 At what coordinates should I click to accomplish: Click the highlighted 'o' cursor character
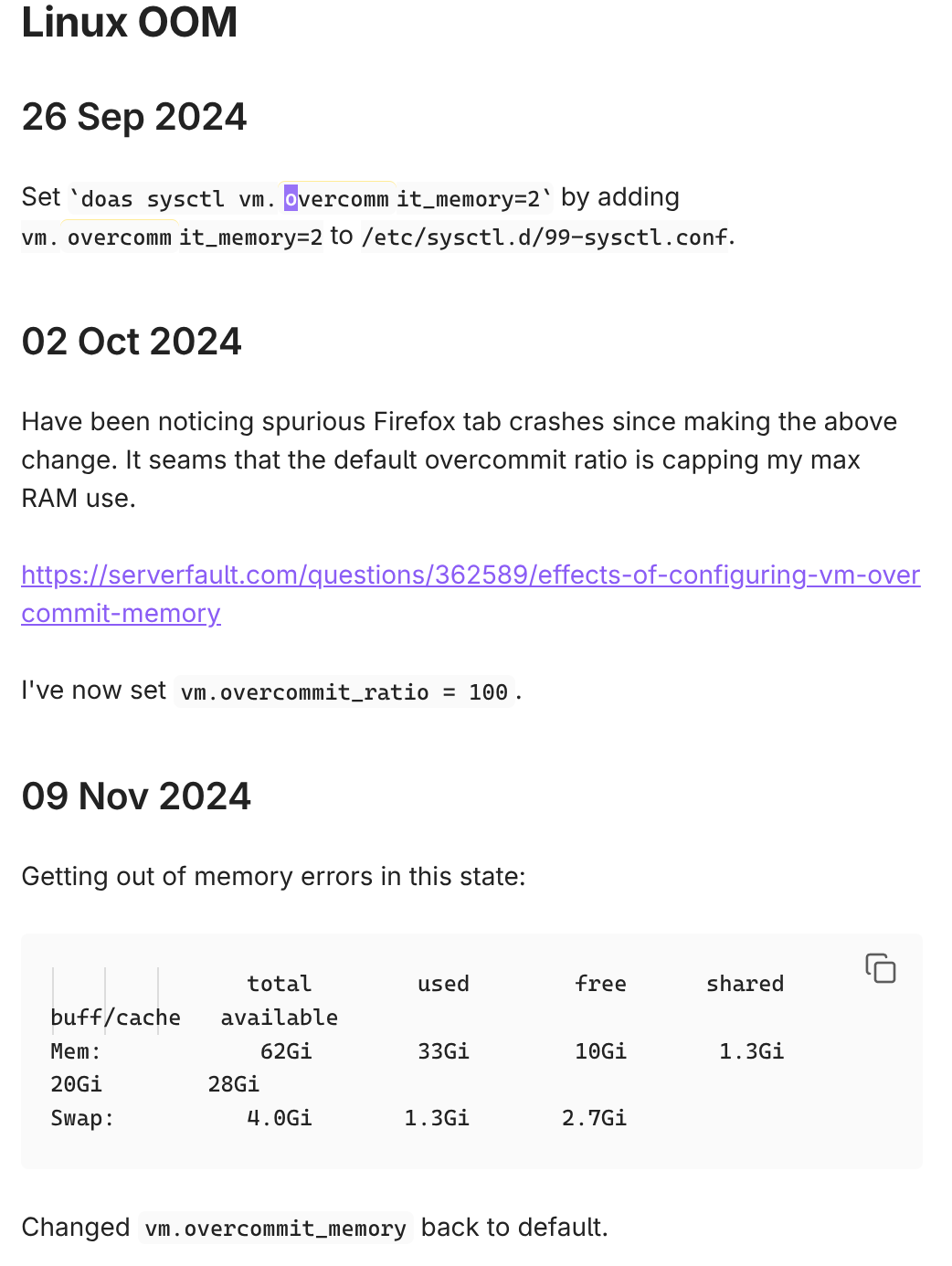[291, 198]
